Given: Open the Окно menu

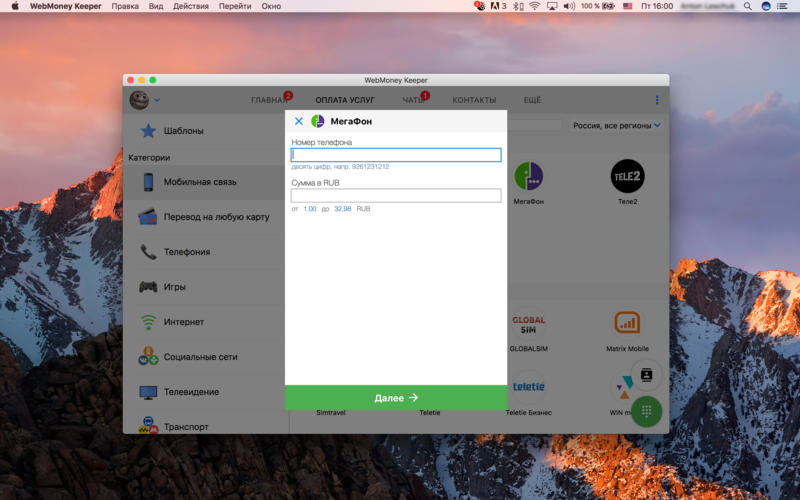Looking at the screenshot, I should pyautogui.click(x=271, y=6).
